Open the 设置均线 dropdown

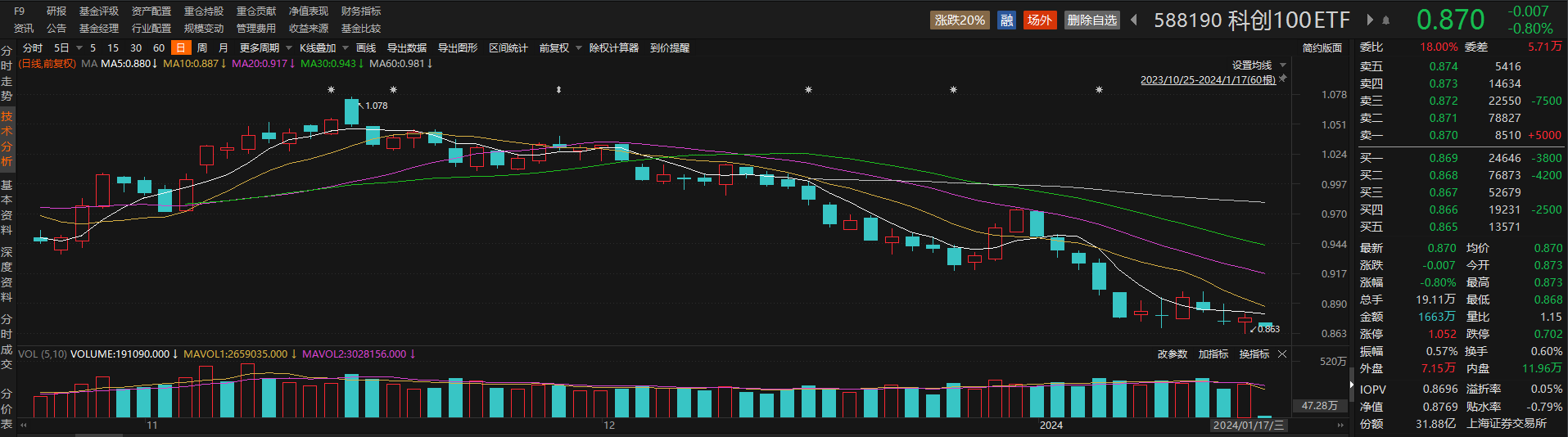(1258, 65)
